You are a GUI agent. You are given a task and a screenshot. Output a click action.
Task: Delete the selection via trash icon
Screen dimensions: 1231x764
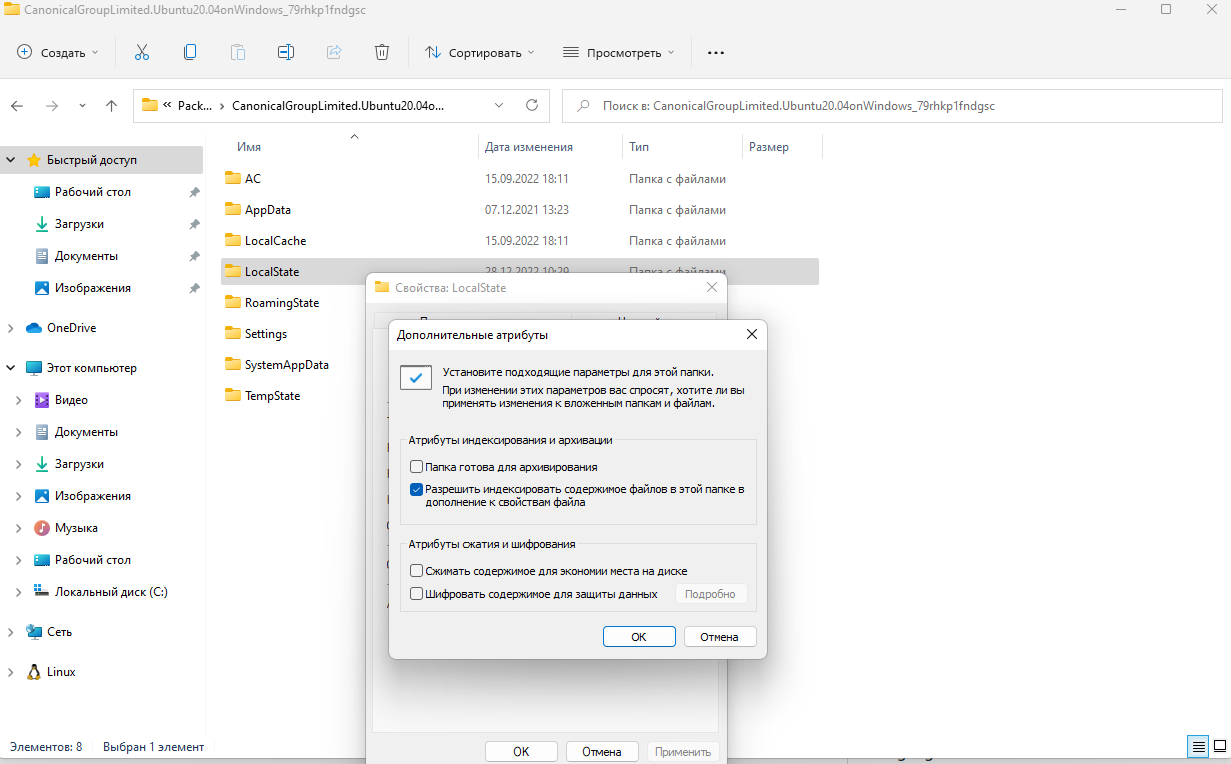(x=381, y=51)
